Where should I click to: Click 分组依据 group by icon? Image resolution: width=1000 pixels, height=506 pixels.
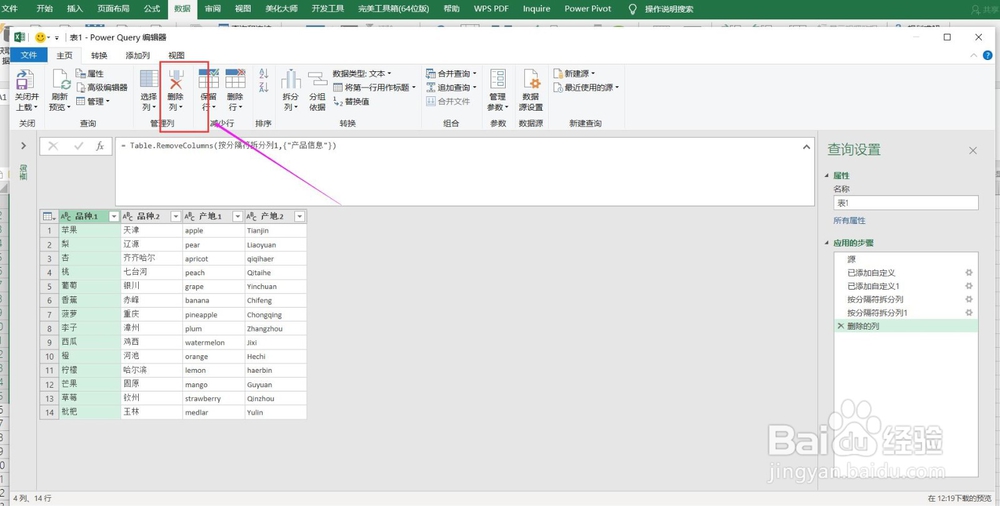coord(318,79)
